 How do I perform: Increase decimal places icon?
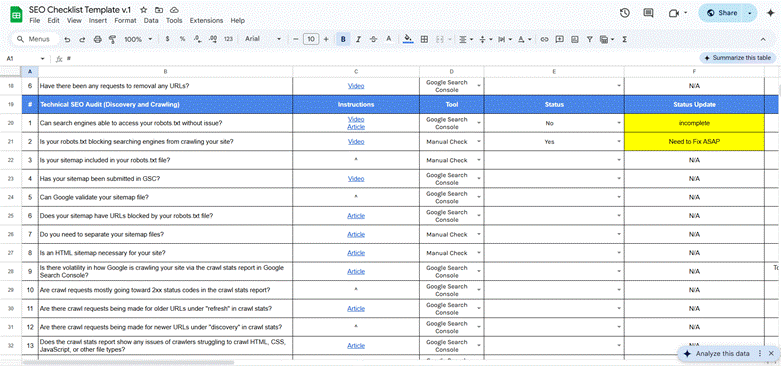coord(213,39)
